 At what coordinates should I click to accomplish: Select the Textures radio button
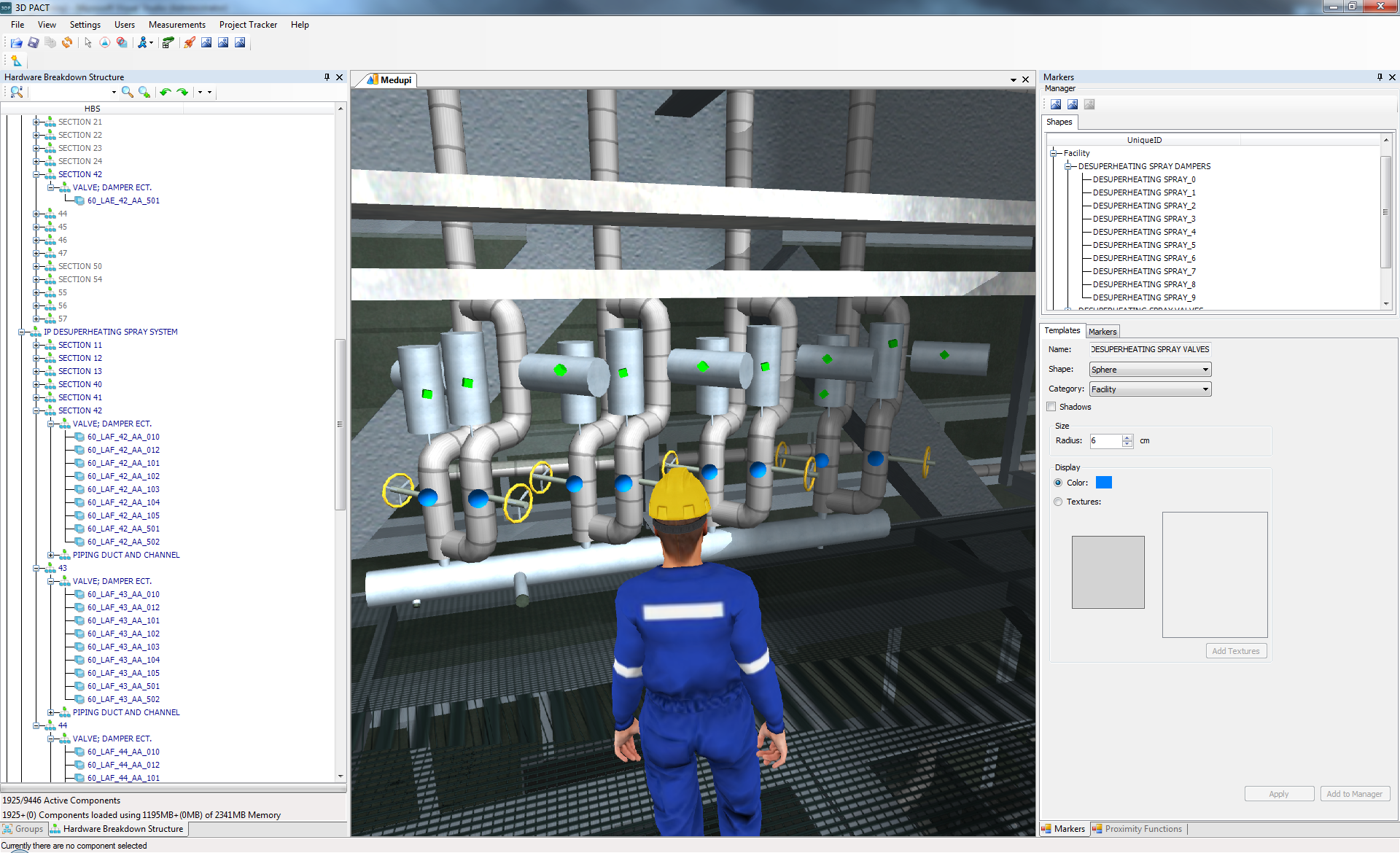pos(1058,502)
